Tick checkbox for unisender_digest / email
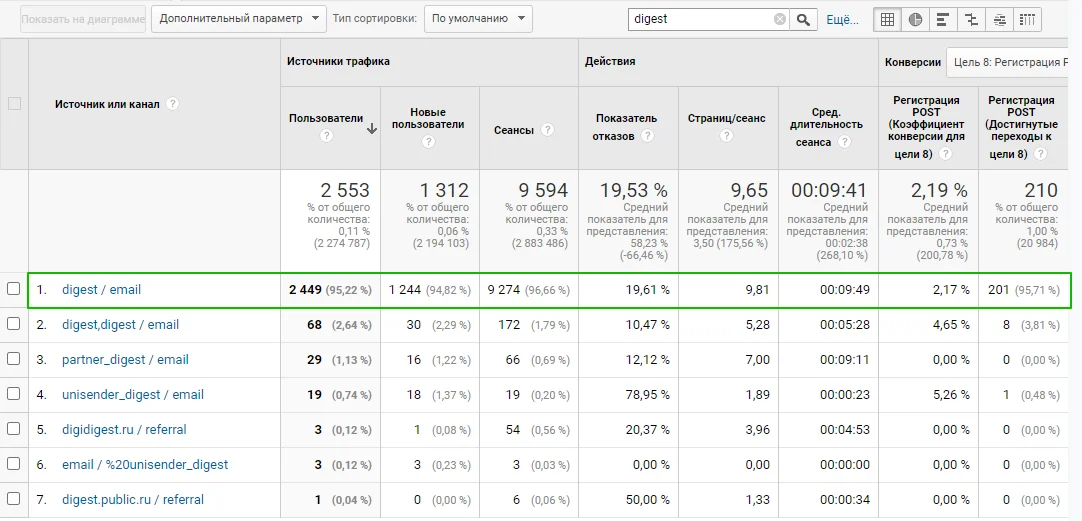Screen dimensions: 1082x521 pyautogui.click(x=14, y=394)
